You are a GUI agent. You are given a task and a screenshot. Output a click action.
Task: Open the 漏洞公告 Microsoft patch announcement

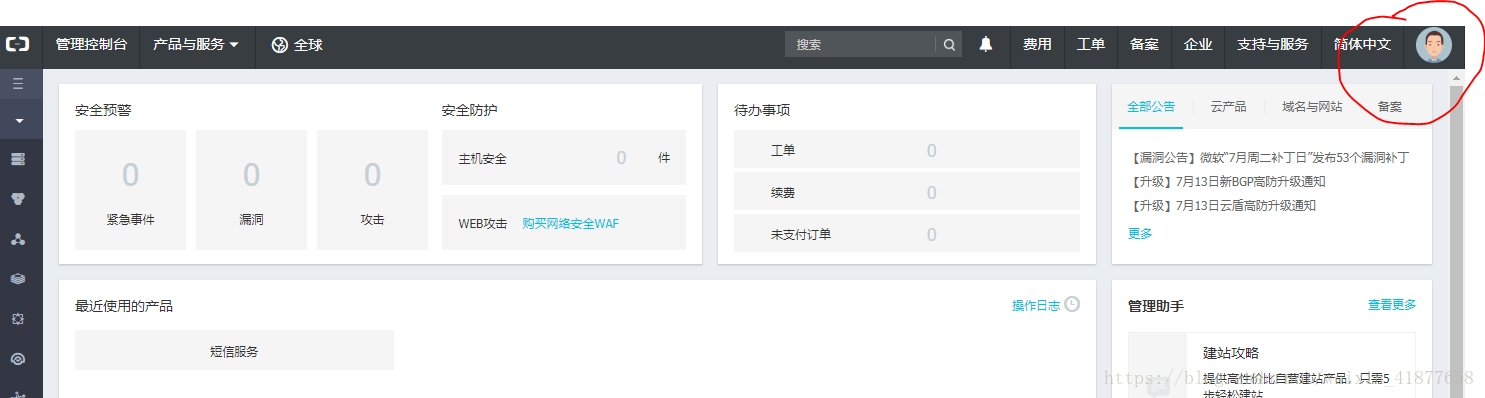pyautogui.click(x=1269, y=158)
